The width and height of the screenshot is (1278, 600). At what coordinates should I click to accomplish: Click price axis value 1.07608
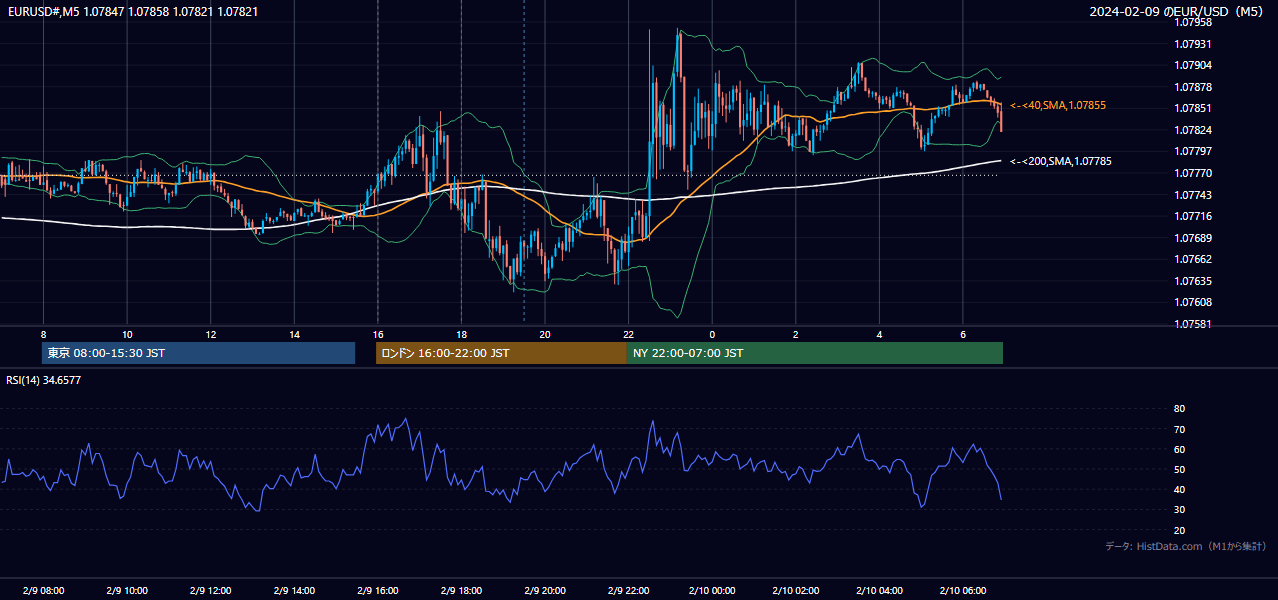pos(1192,302)
